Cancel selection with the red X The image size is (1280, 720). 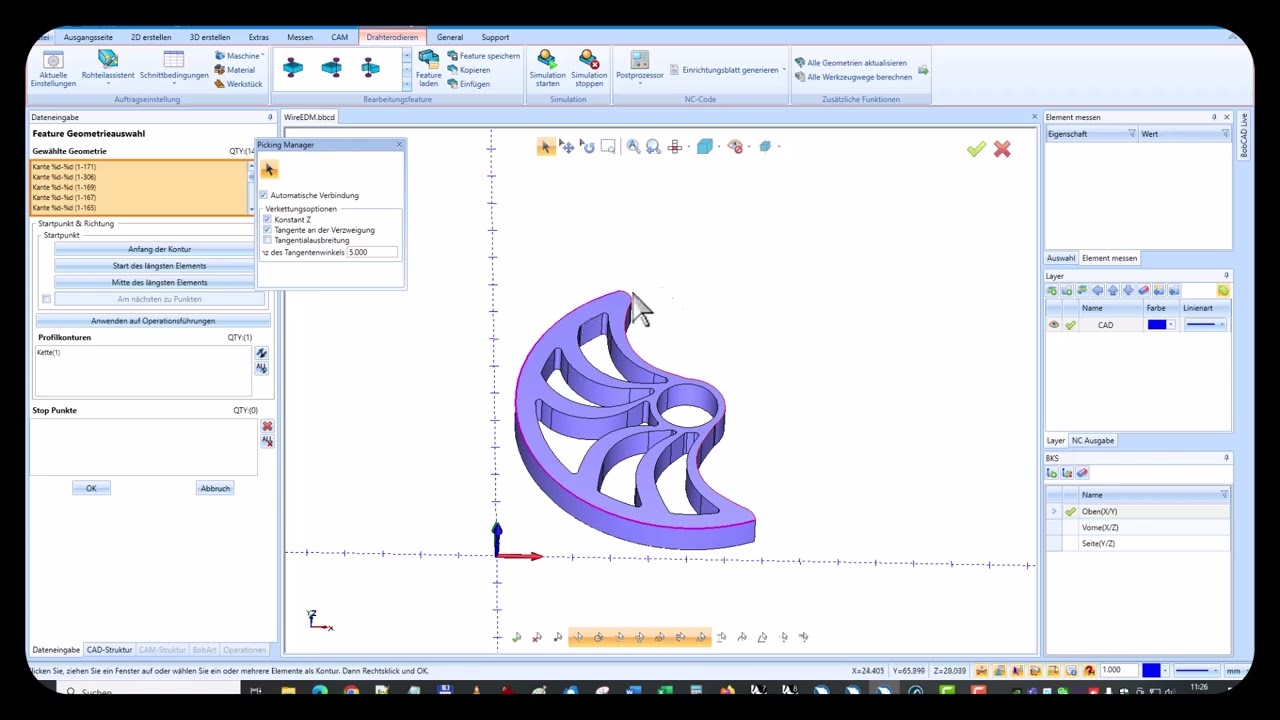click(1002, 149)
